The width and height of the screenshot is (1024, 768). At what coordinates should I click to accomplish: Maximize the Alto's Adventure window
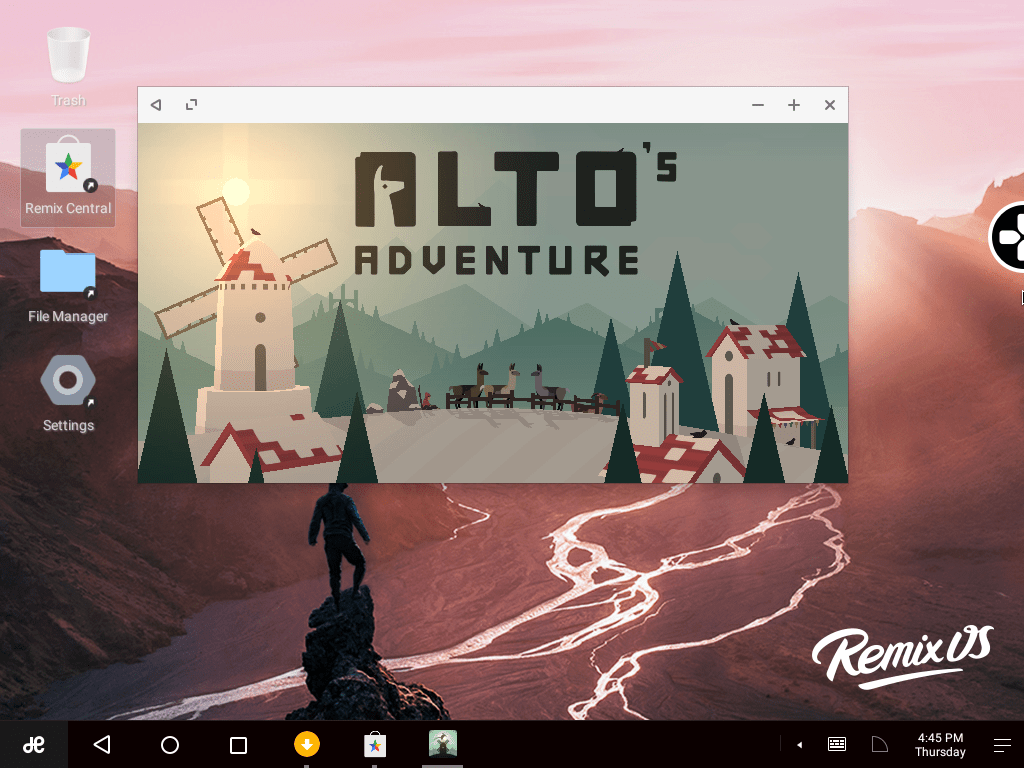pos(793,104)
